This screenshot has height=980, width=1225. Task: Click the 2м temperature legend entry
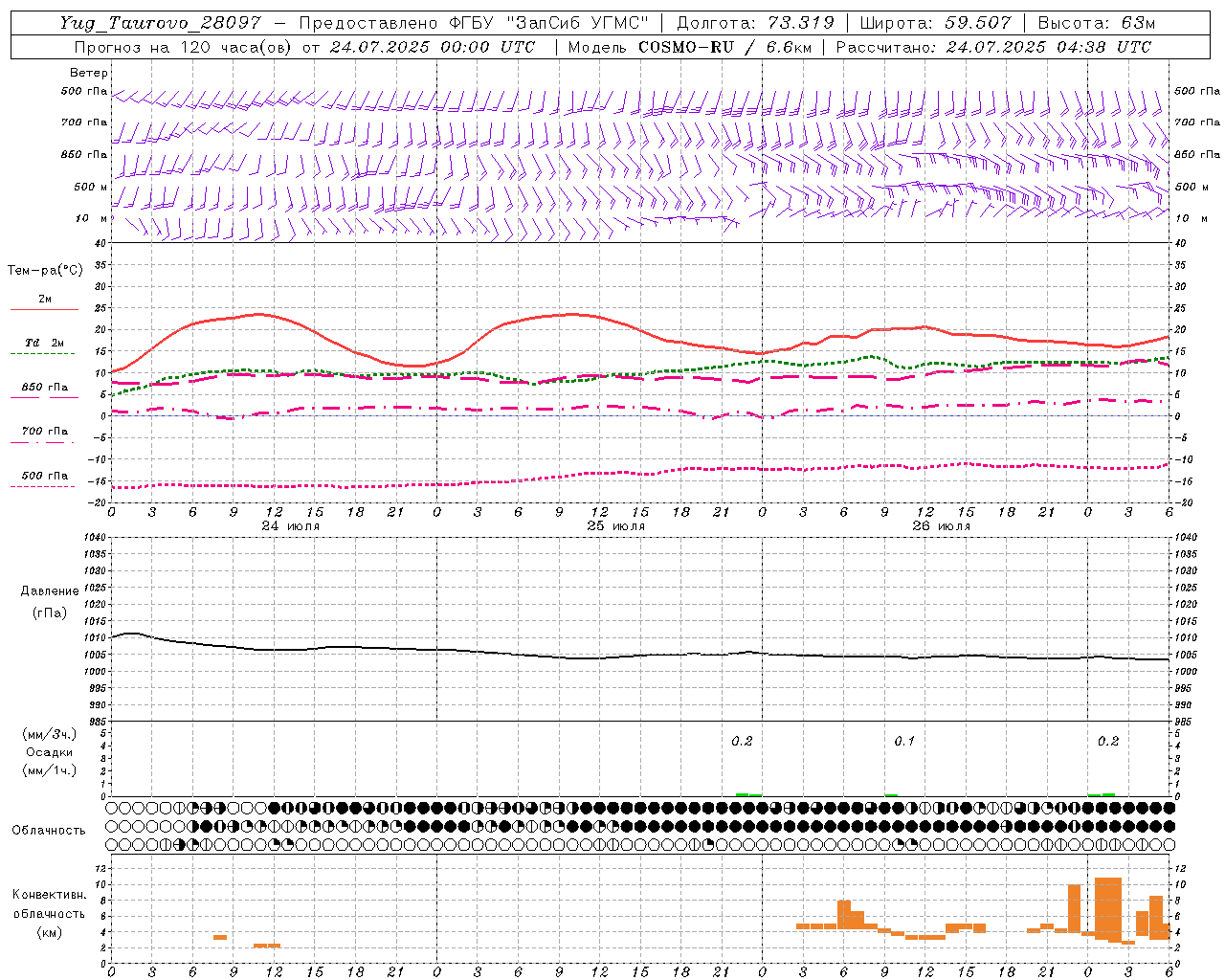45,300
